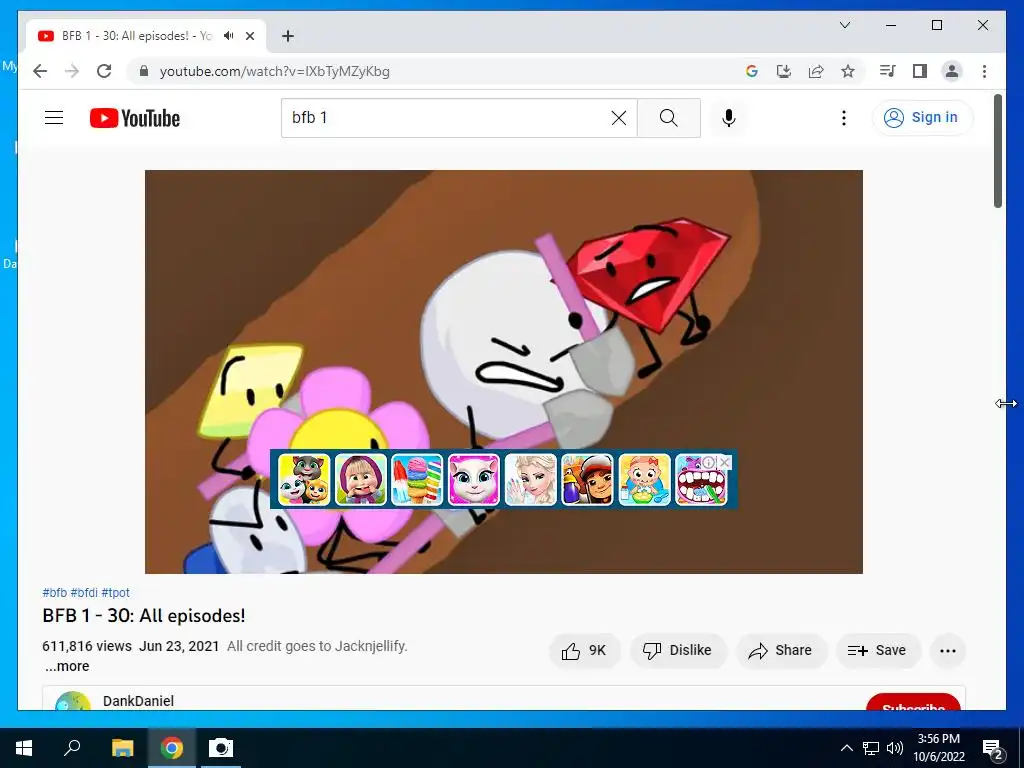Open the camera app on taskbar
This screenshot has width=1024, height=768.
pos(221,748)
